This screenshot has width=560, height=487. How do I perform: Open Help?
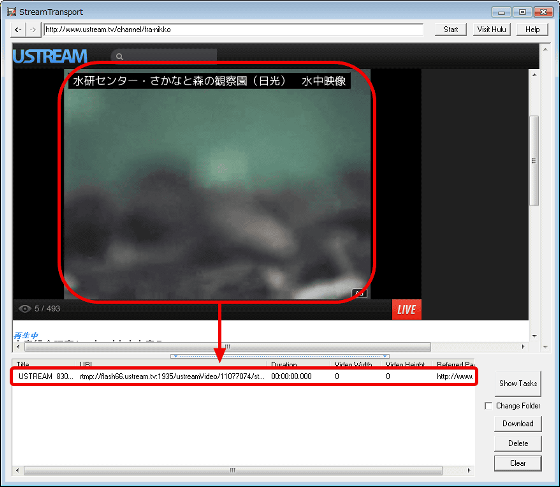tap(532, 29)
